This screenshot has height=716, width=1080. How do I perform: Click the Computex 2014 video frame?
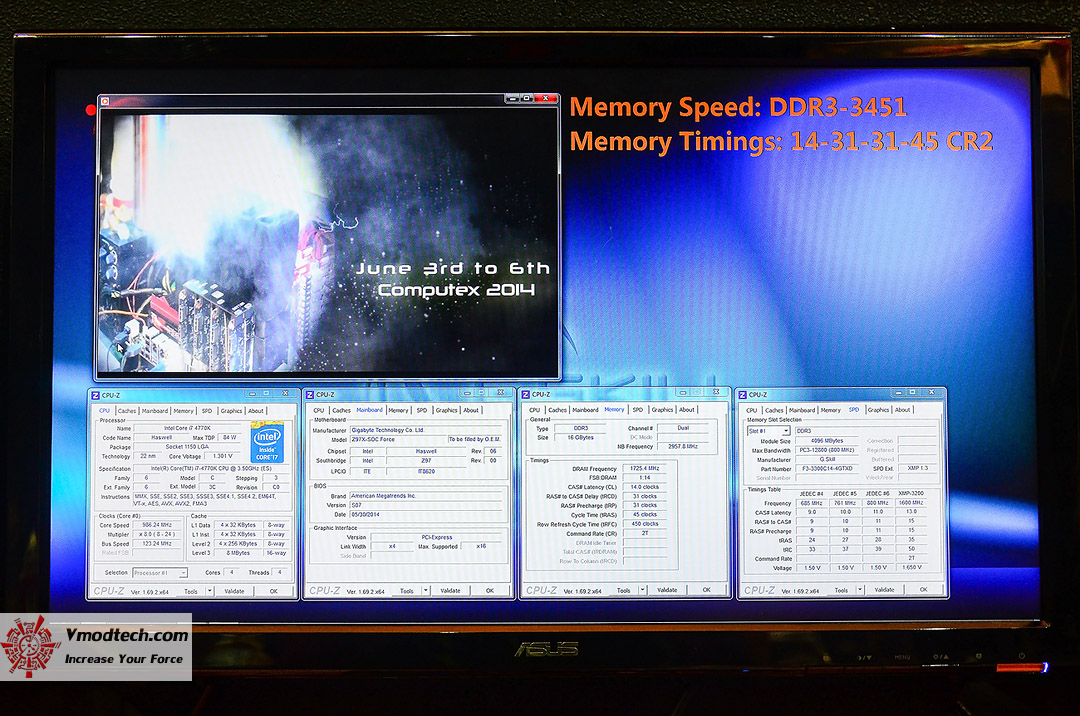tap(328, 241)
